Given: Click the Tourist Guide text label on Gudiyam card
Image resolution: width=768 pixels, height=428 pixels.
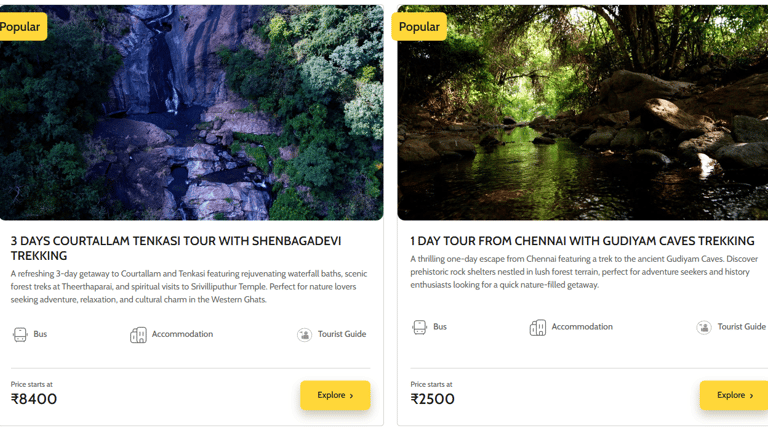Looking at the screenshot, I should 741,327.
